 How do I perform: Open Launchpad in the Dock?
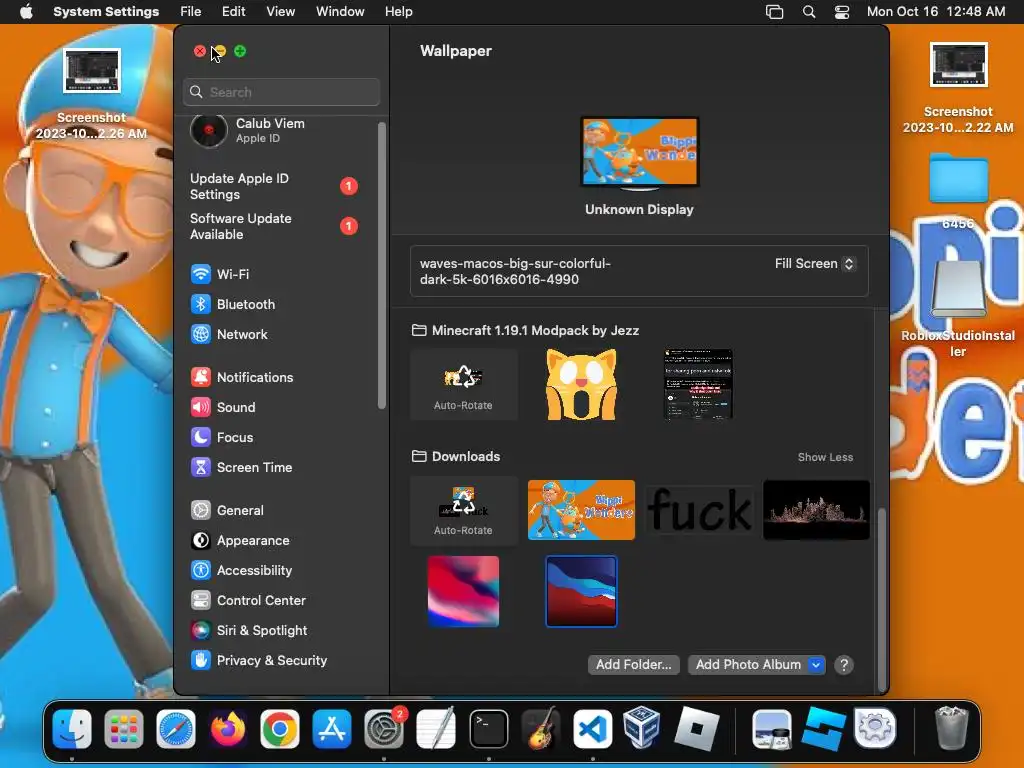(123, 728)
